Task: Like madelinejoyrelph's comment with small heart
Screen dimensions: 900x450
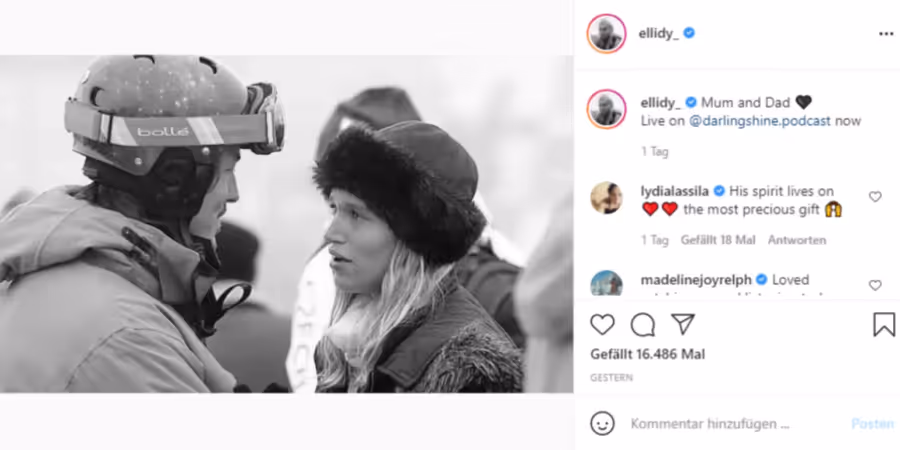Action: [875, 285]
